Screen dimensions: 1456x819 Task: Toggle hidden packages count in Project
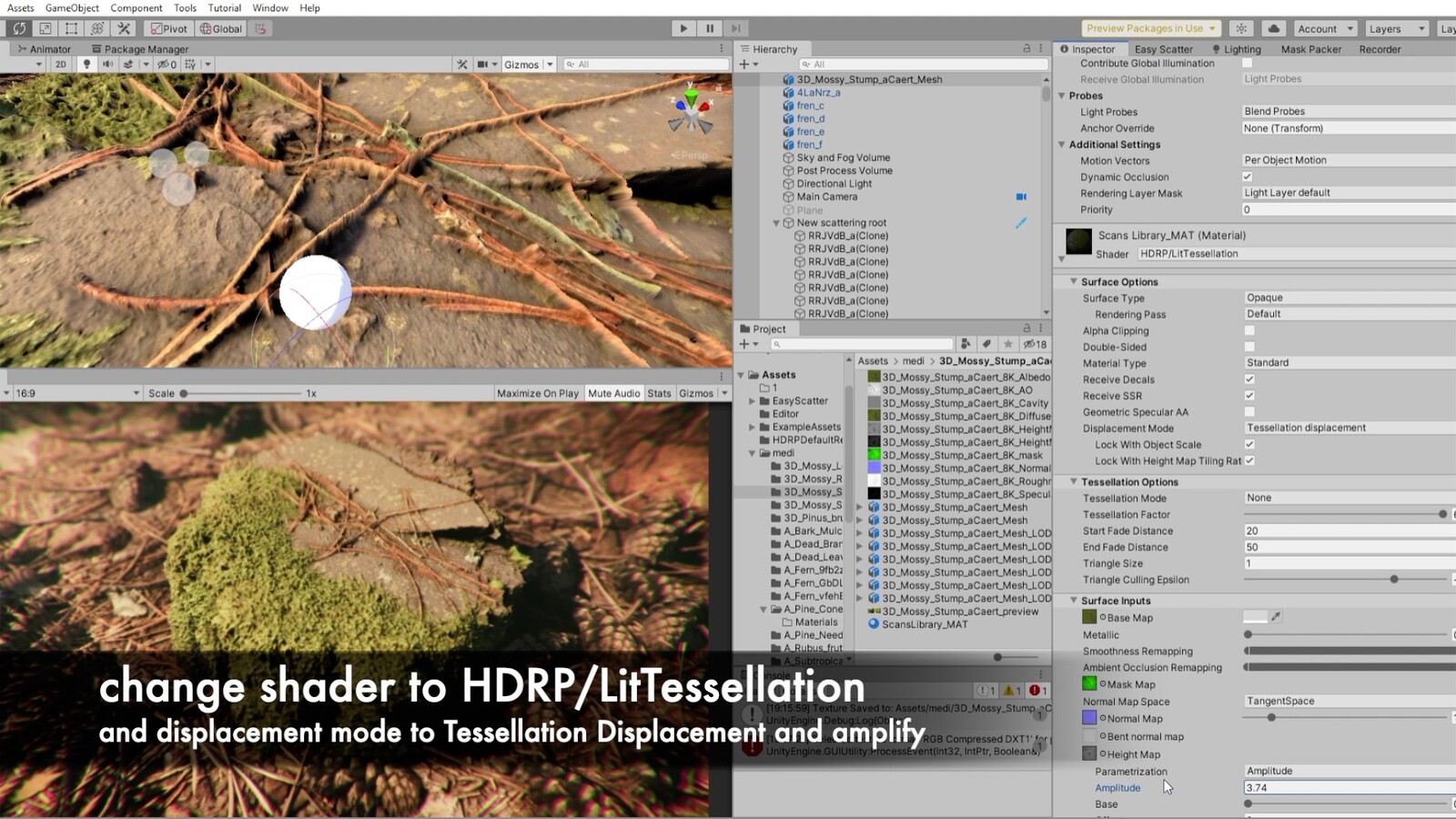point(1035,344)
